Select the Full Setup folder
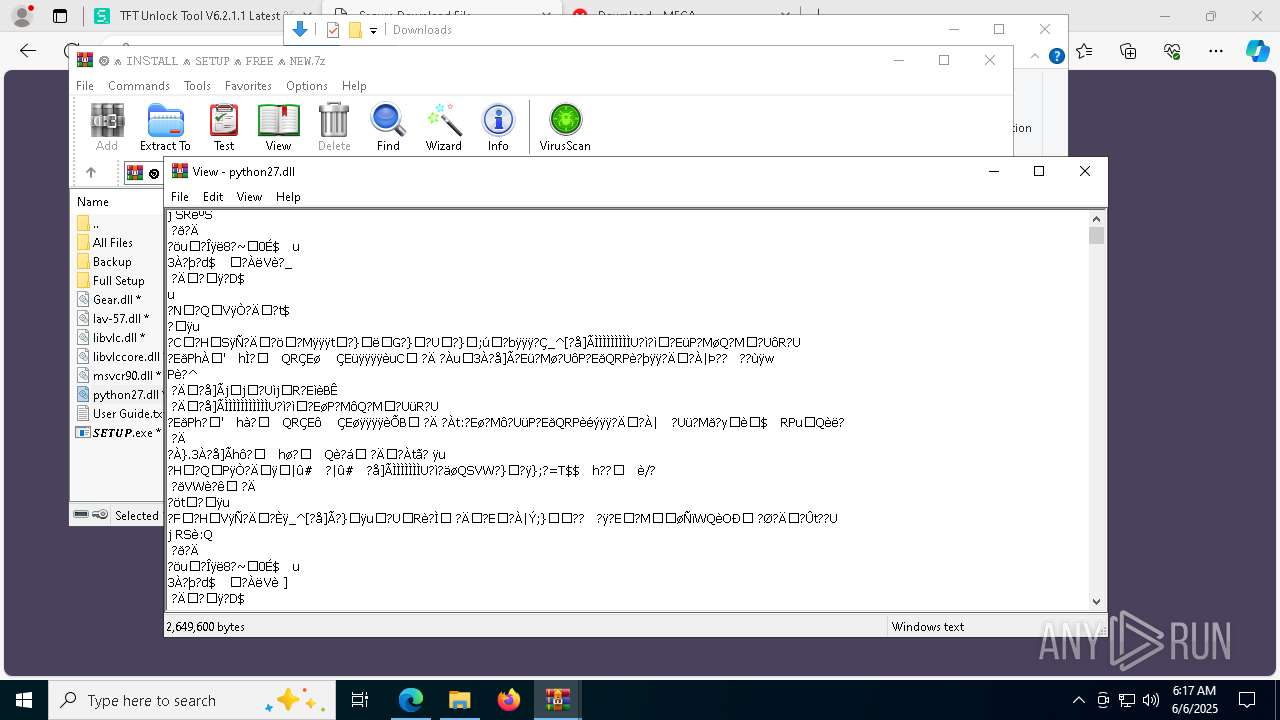Screen dimensions: 1280x720 (111, 281)
